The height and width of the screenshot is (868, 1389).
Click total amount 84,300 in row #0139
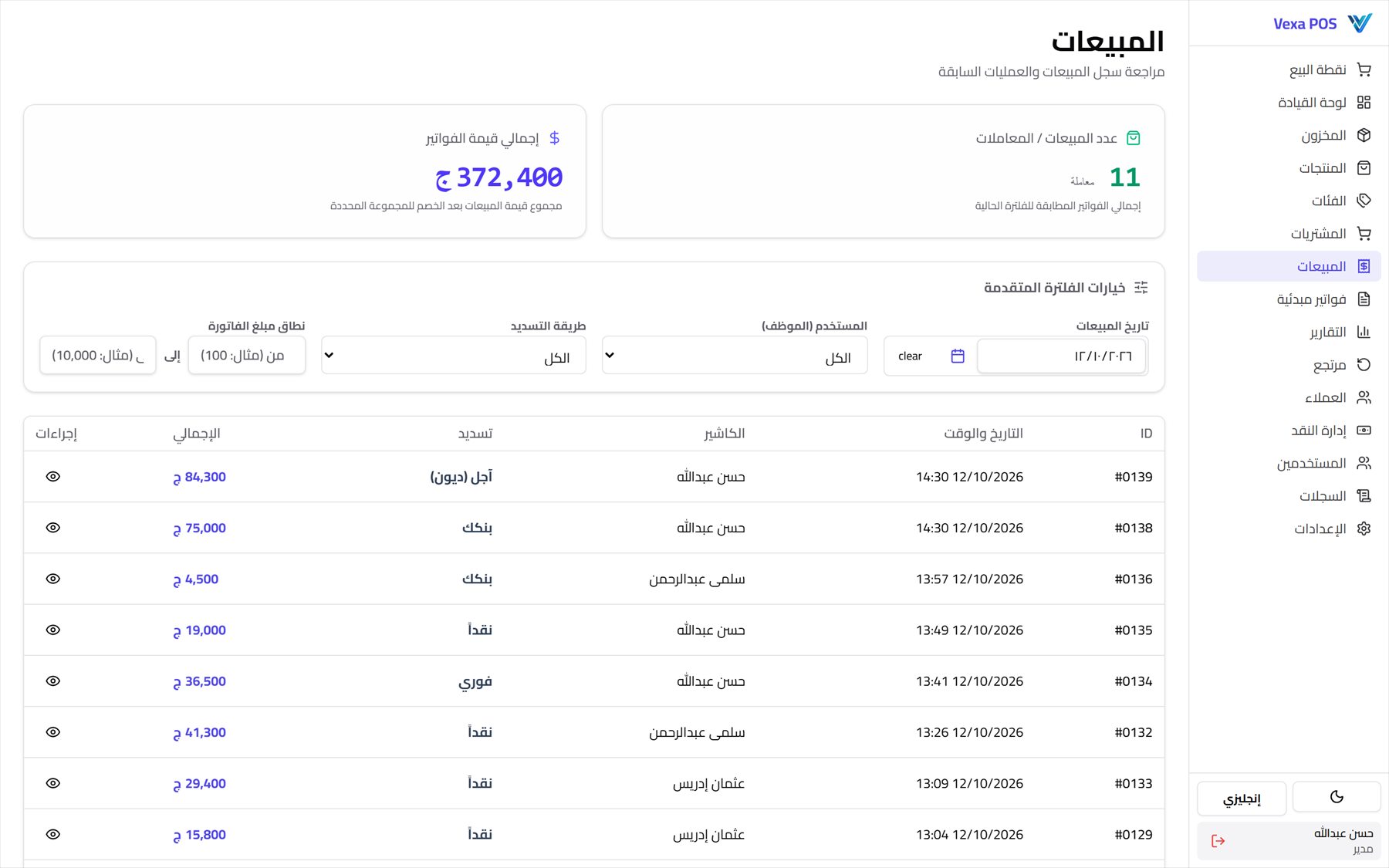199,477
